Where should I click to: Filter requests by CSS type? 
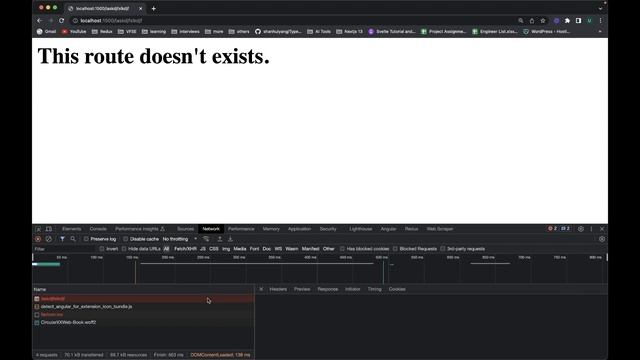[214, 249]
